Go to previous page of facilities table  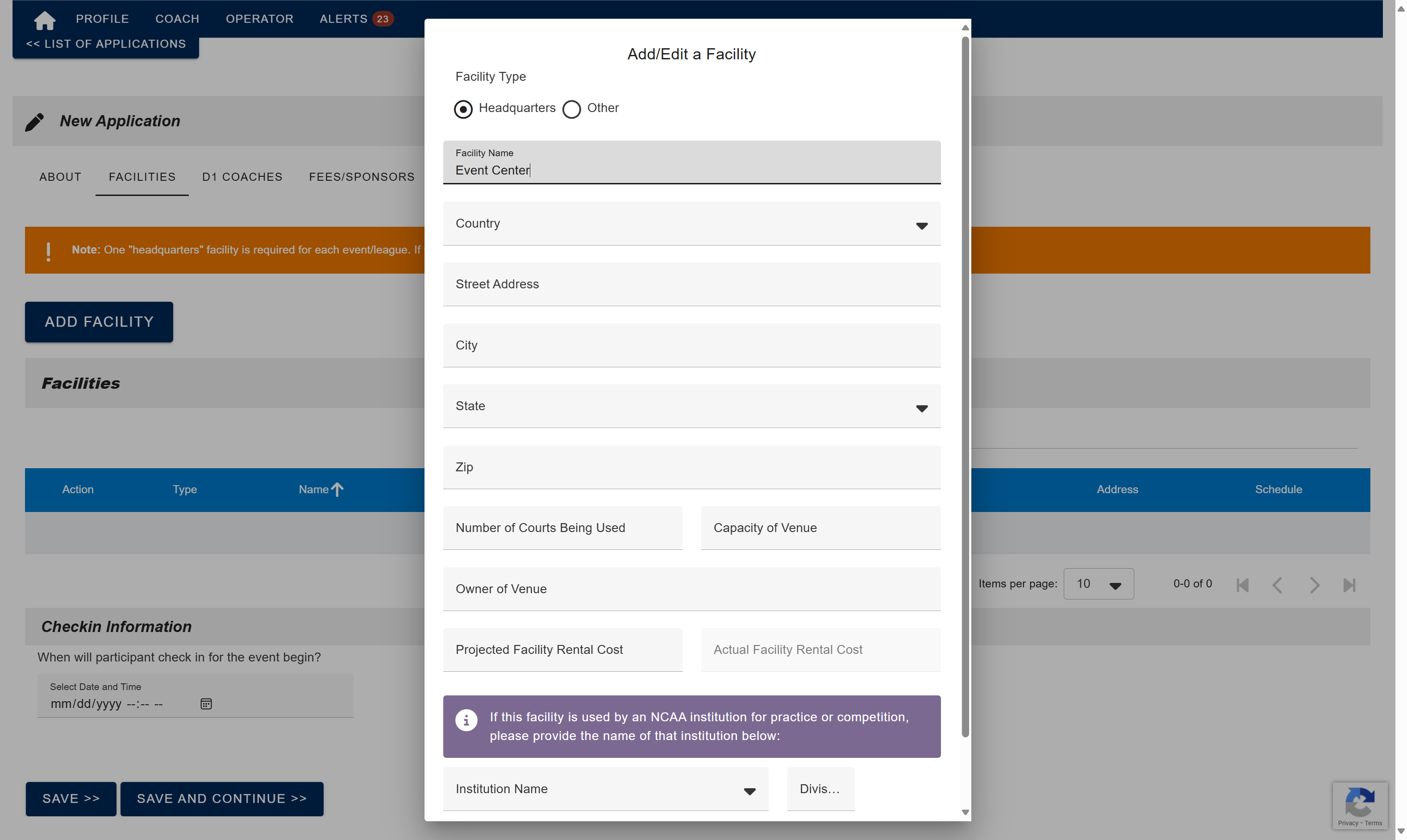(x=1278, y=585)
